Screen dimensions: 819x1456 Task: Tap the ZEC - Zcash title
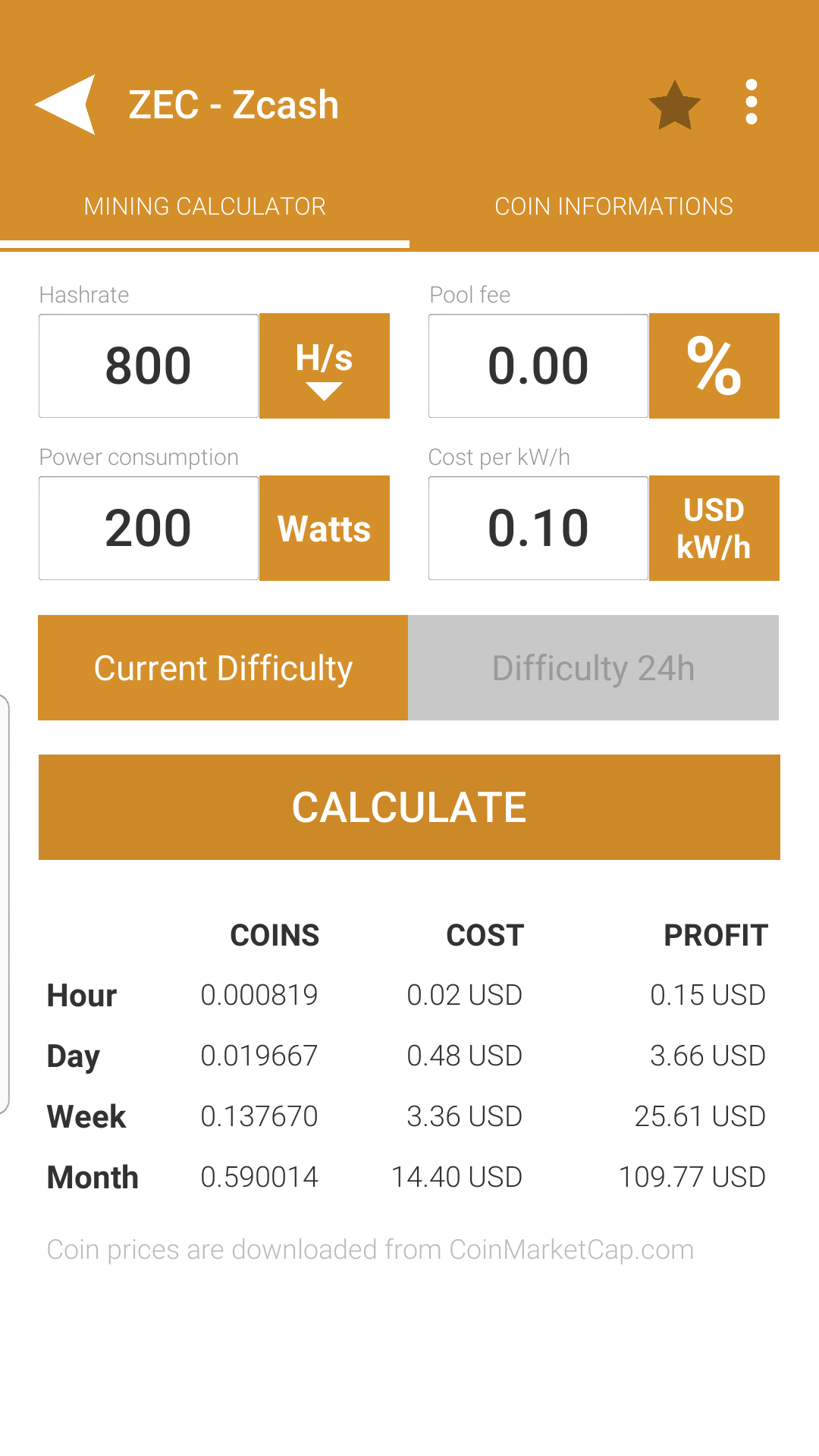(234, 105)
